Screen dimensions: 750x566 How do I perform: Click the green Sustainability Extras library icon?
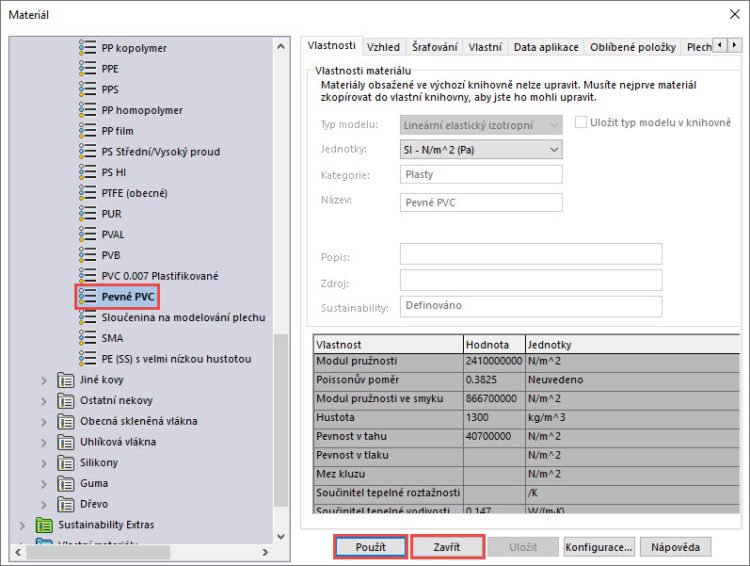pyautogui.click(x=44, y=525)
